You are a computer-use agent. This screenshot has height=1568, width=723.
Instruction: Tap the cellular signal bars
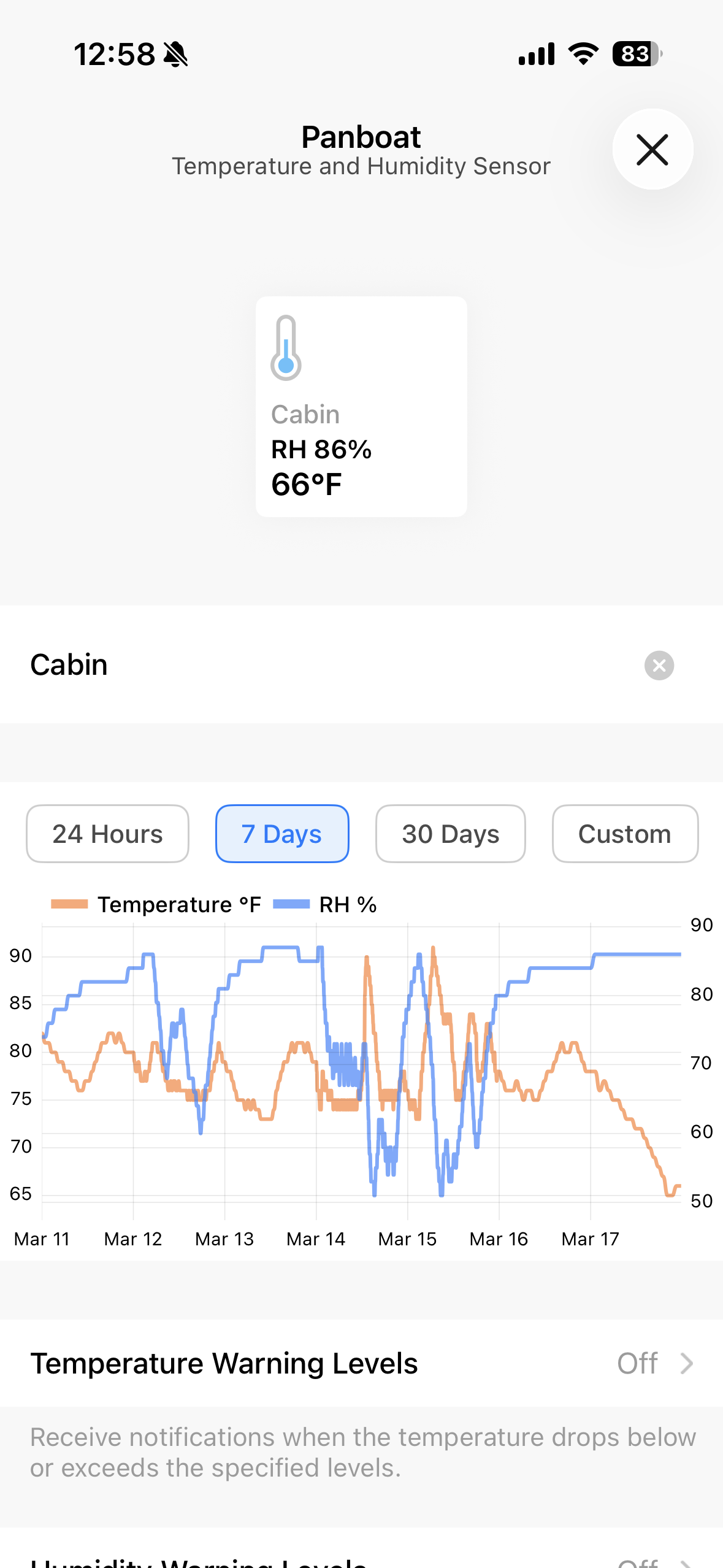tap(537, 54)
